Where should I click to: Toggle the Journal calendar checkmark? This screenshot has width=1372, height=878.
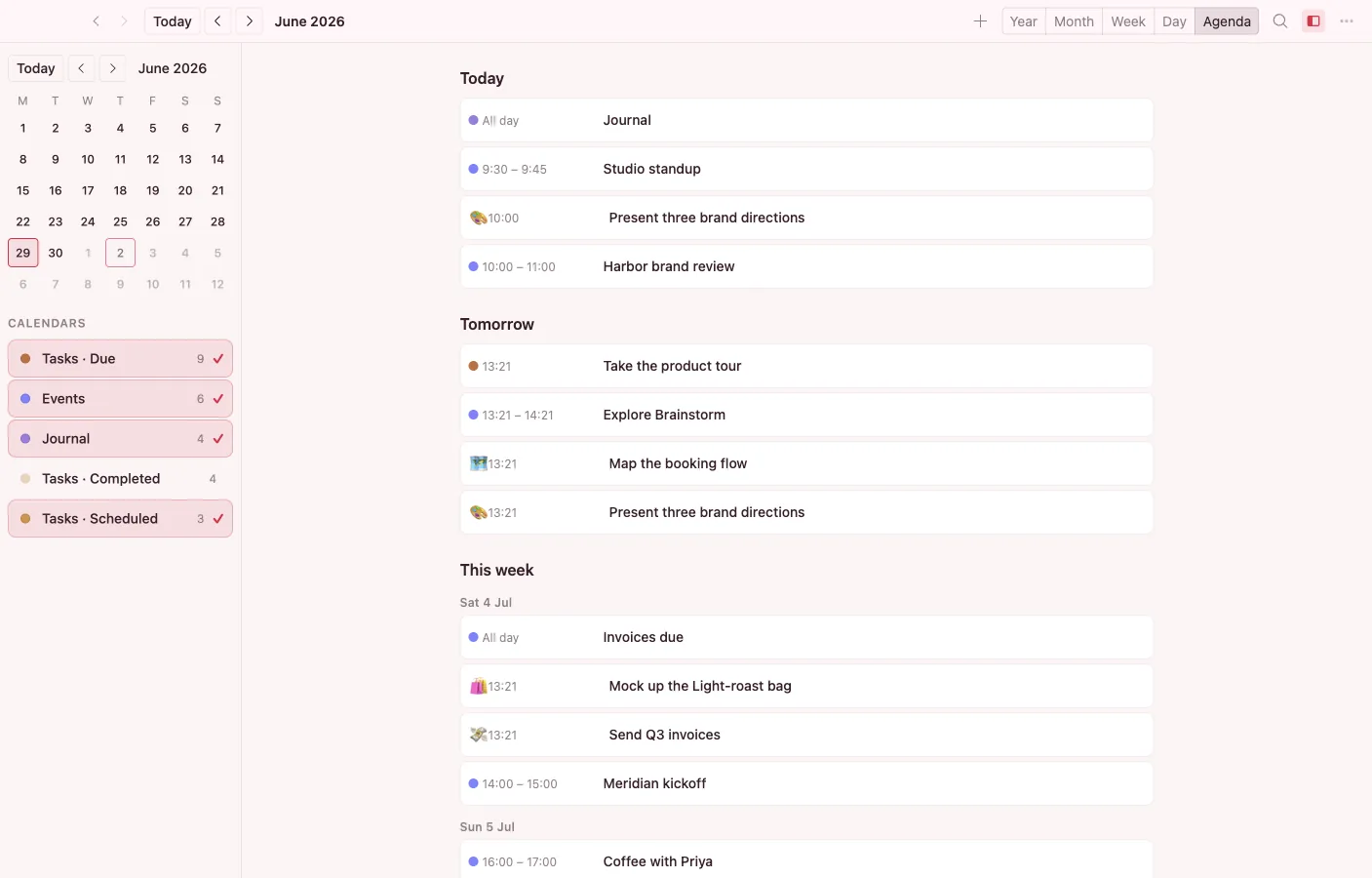[218, 439]
